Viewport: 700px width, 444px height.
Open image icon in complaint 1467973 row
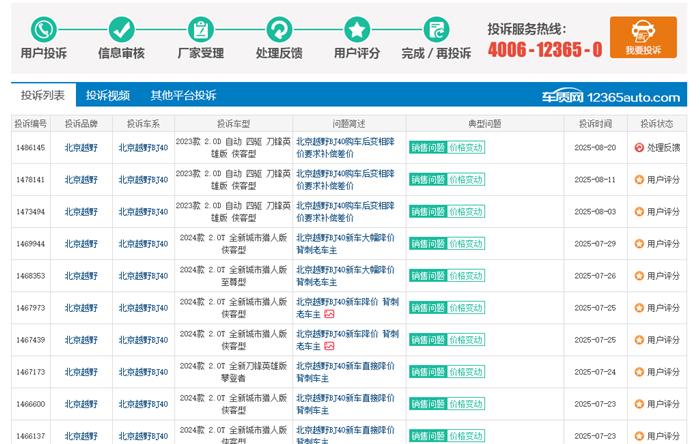coord(329,314)
